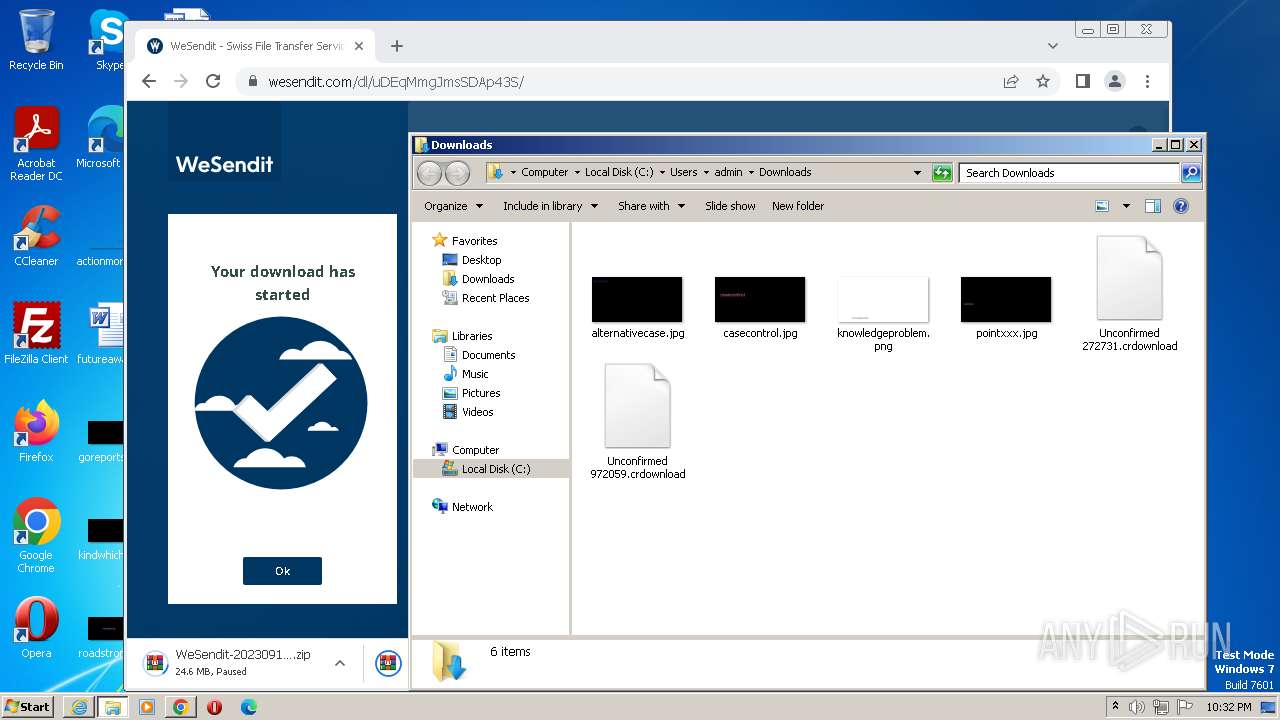Open view options dropdown arrow
Screen dimensions: 1280x720
(x=1126, y=206)
